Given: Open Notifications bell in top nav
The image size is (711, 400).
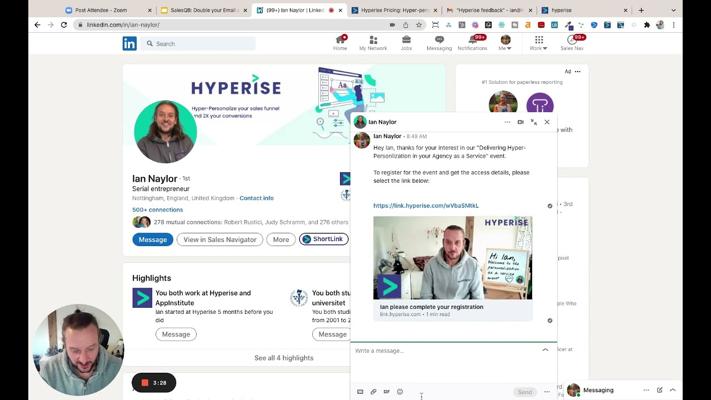Looking at the screenshot, I should (472, 42).
